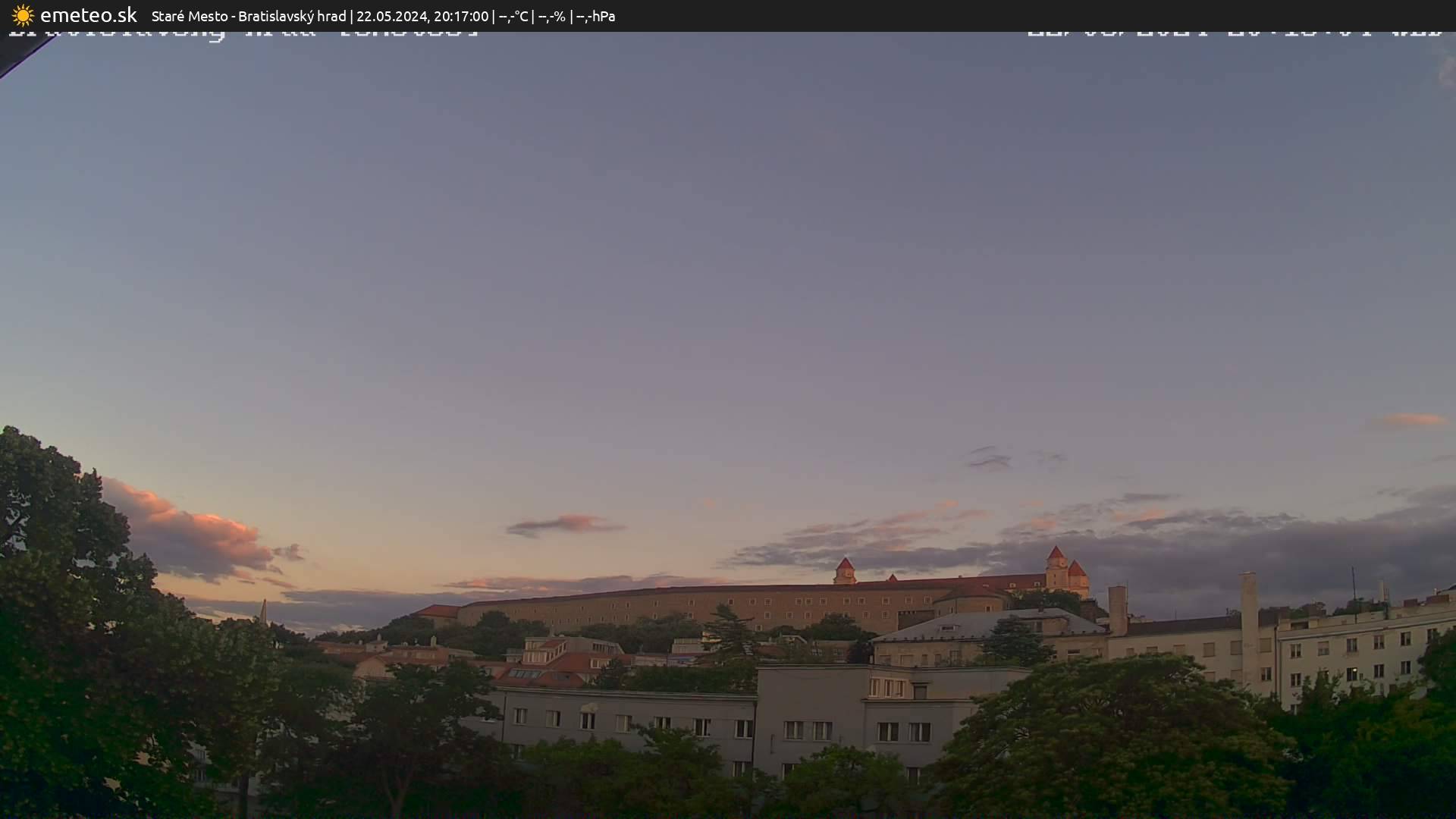Viewport: 1456px width, 819px height.
Task: Click the humidity % readout
Action: point(551,16)
